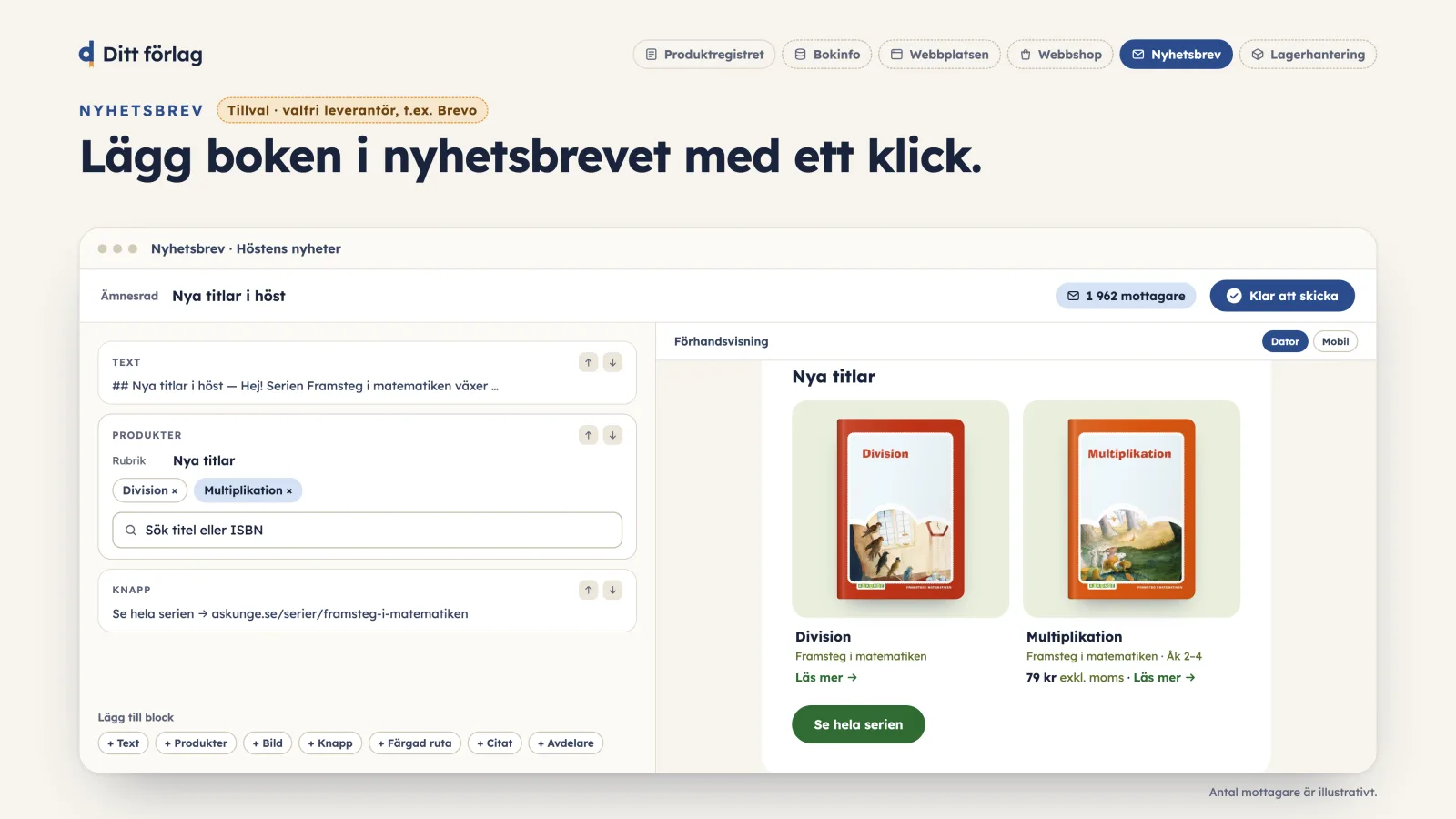Add a Bild block
The height and width of the screenshot is (819, 1456).
coord(268,743)
